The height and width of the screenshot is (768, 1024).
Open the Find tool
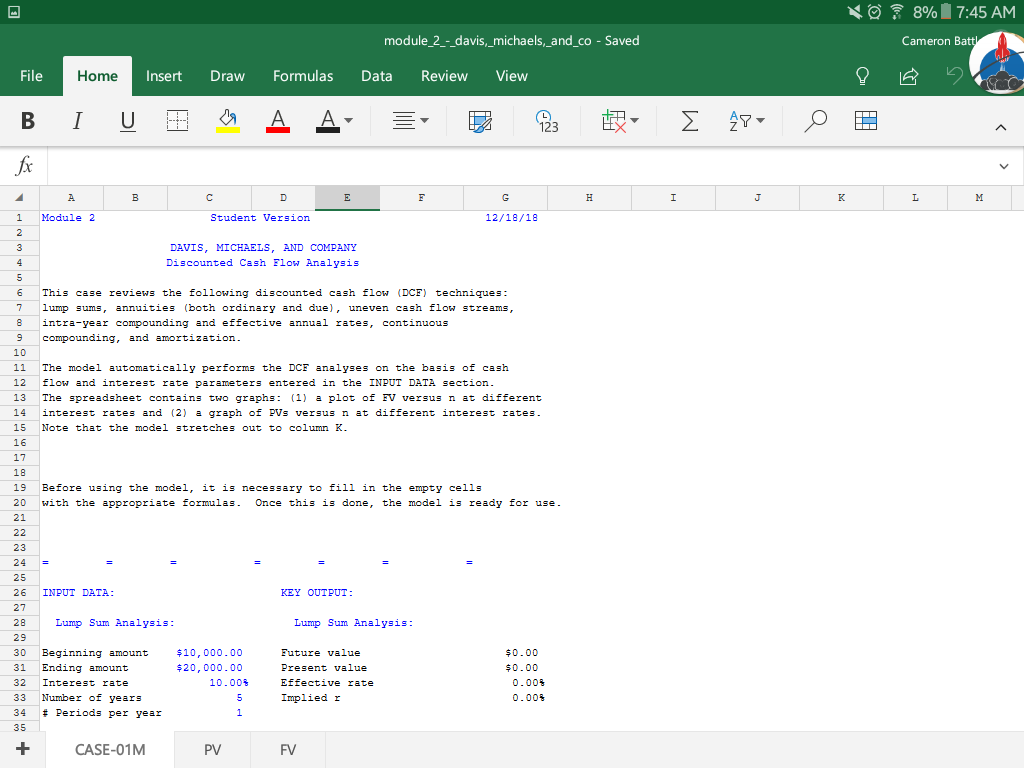(x=814, y=120)
